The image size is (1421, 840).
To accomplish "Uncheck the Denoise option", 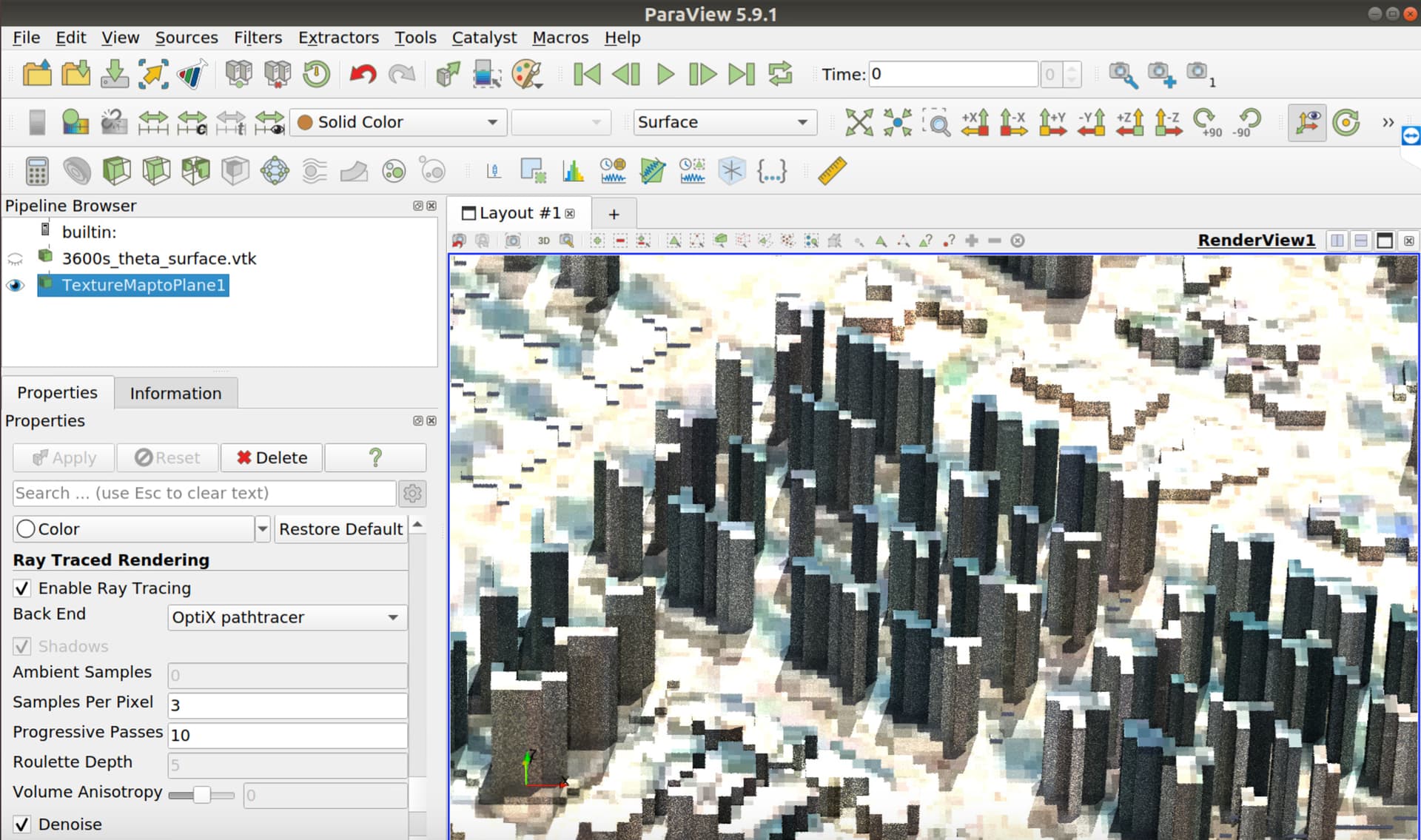I will pyautogui.click(x=21, y=824).
